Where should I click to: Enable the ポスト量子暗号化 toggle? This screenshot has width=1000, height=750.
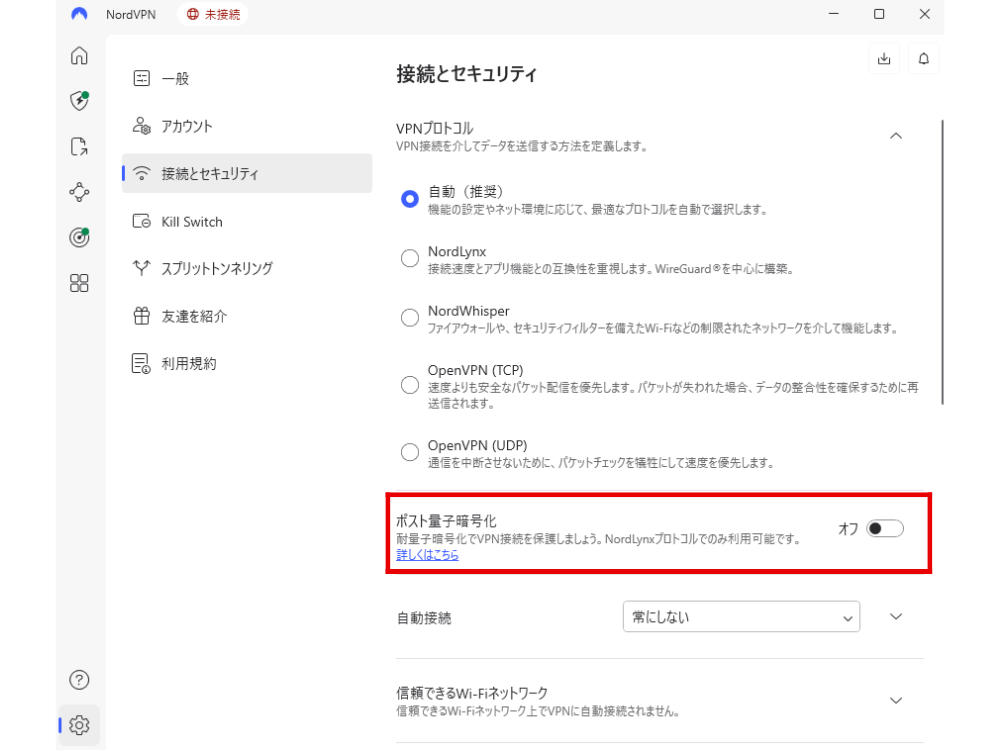tap(885, 529)
